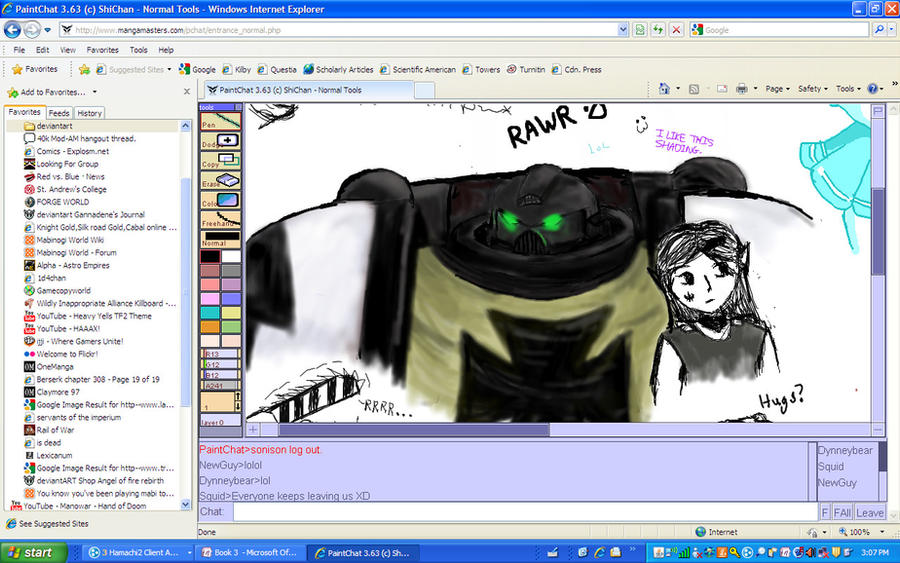The image size is (900, 563).
Task: Select the Dodge tool in PaintChat tools
Action: [220, 141]
